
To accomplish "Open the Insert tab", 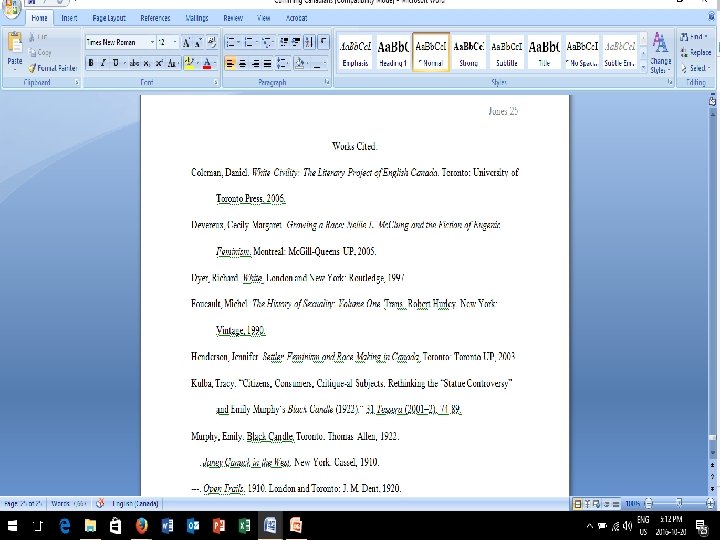I will click(x=69, y=18).
